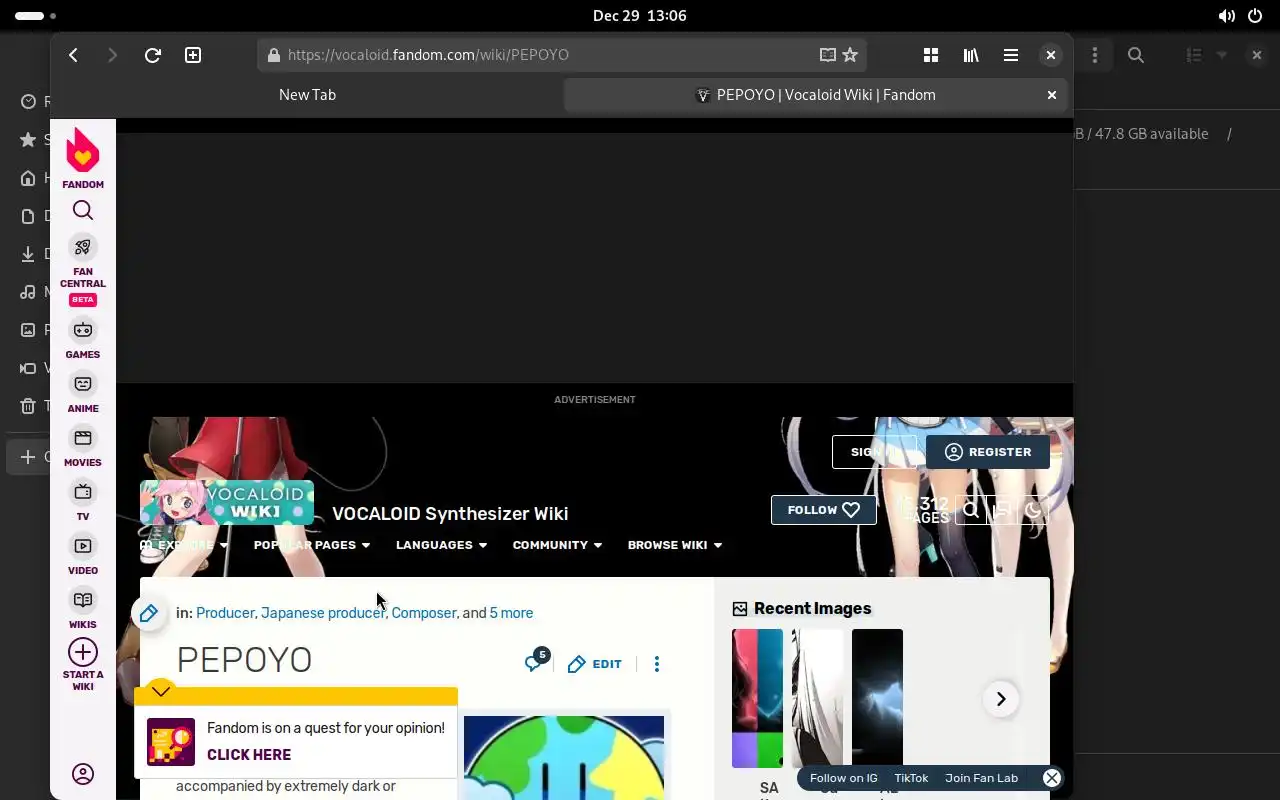Switch to New Tab tab
The height and width of the screenshot is (800, 1280).
[x=307, y=95]
